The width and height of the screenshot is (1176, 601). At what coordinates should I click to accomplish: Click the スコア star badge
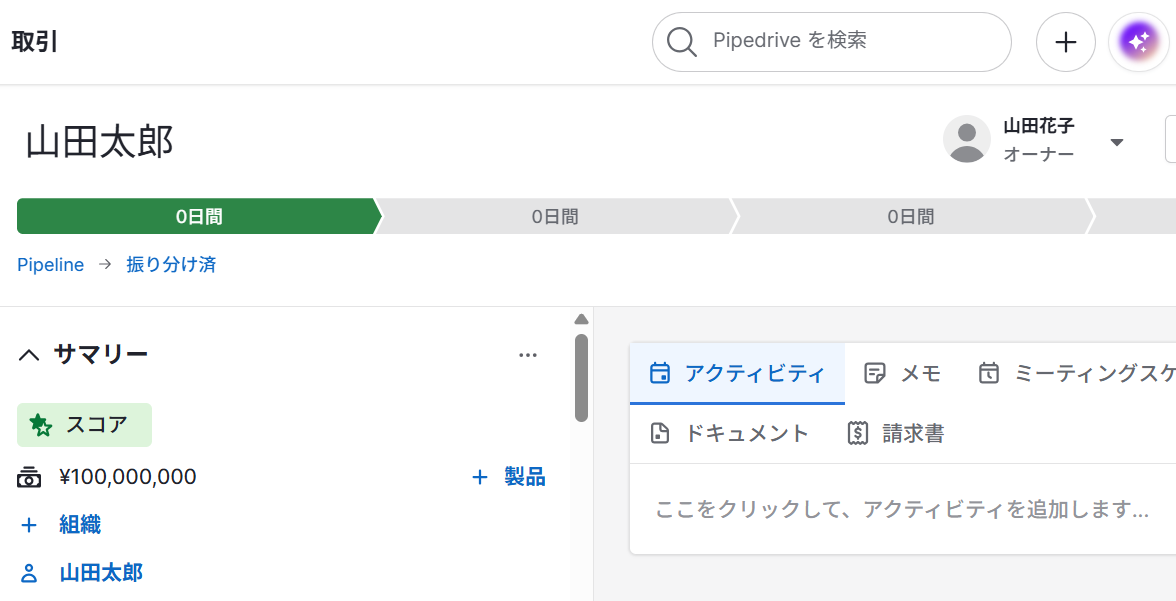(x=84, y=425)
